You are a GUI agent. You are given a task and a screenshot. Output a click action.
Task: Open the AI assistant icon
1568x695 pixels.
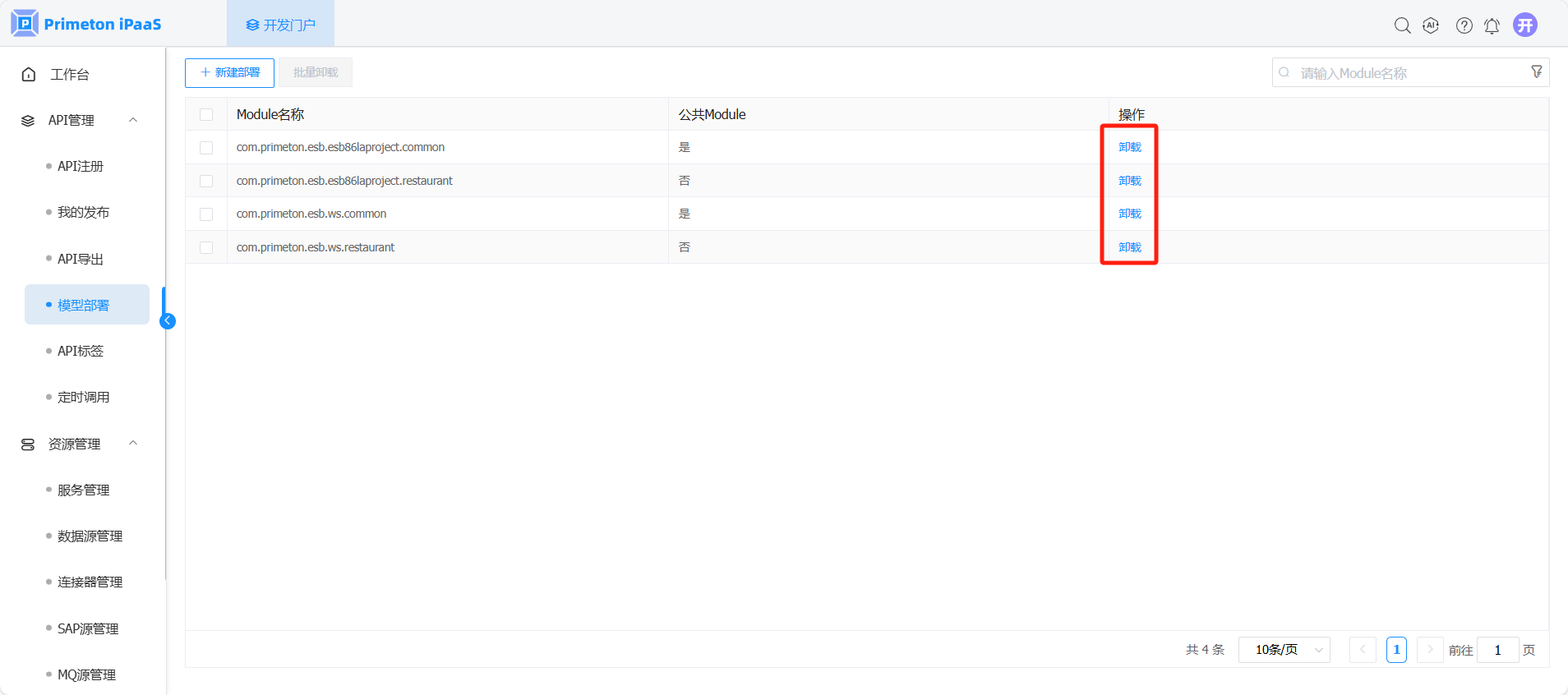(x=1431, y=25)
